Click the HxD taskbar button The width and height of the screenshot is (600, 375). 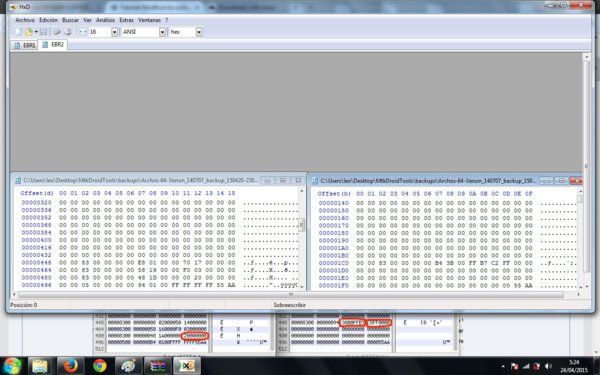point(187,366)
